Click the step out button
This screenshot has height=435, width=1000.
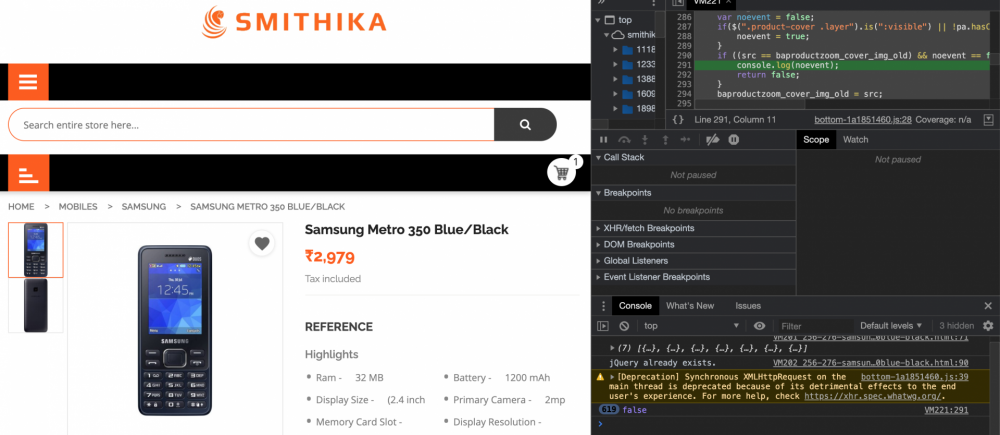click(x=665, y=140)
